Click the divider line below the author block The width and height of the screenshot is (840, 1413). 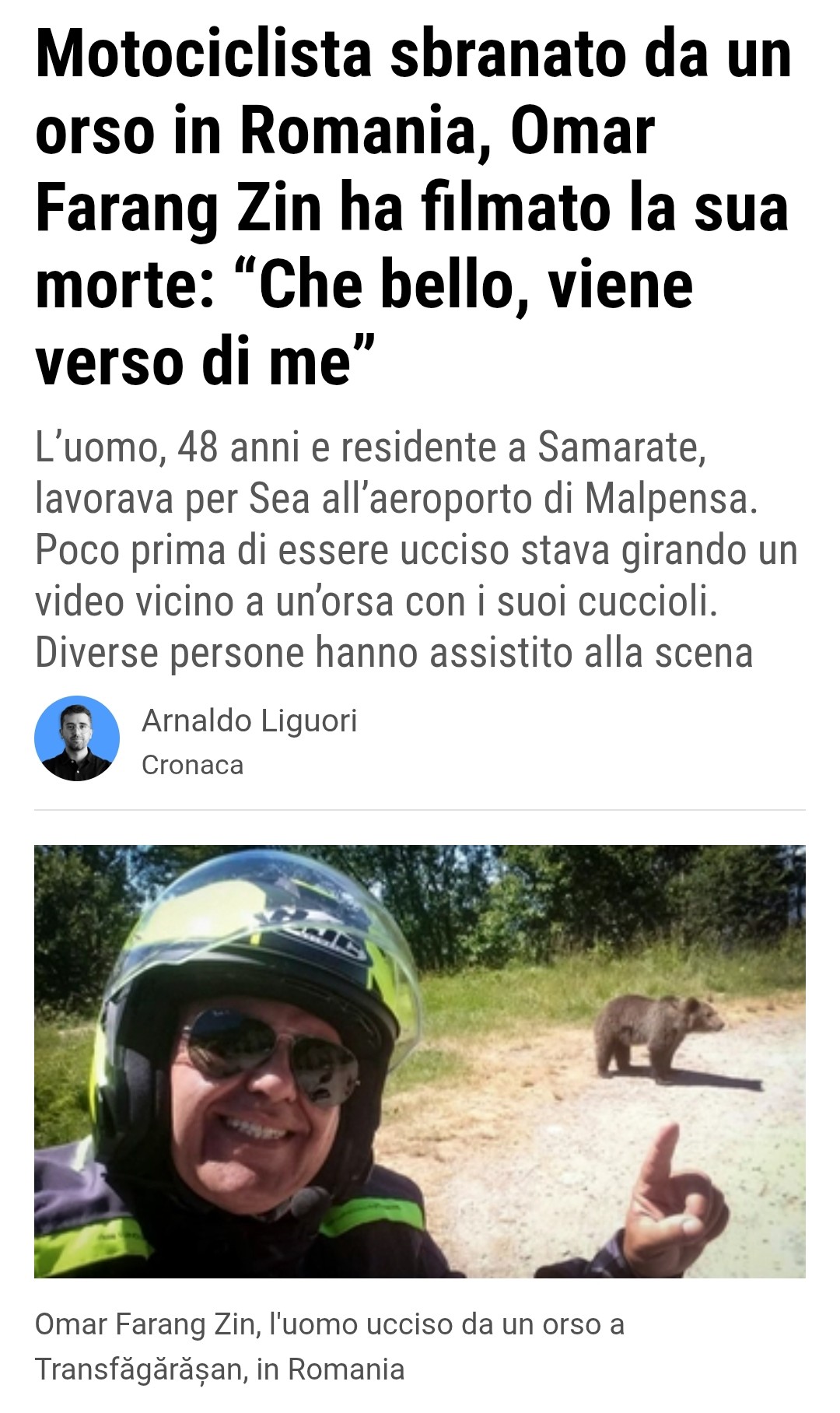click(420, 810)
